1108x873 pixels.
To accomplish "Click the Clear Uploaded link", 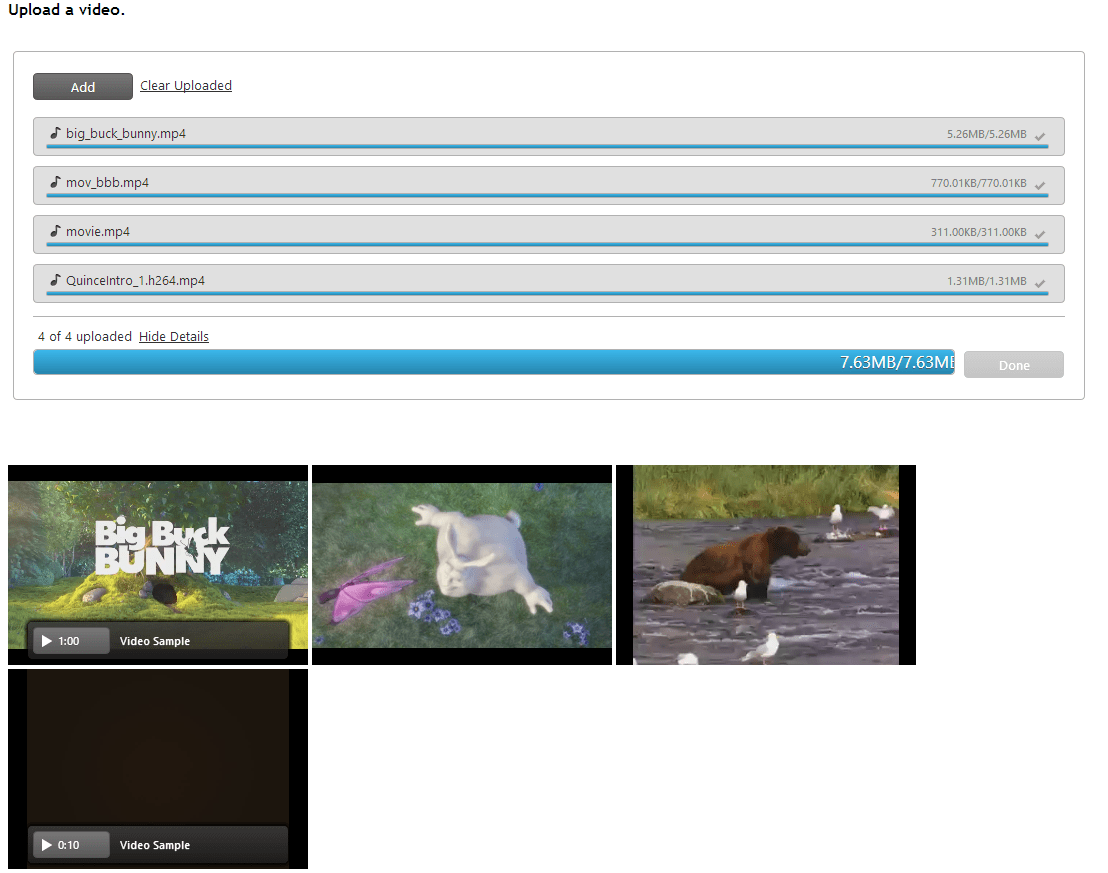I will (185, 85).
